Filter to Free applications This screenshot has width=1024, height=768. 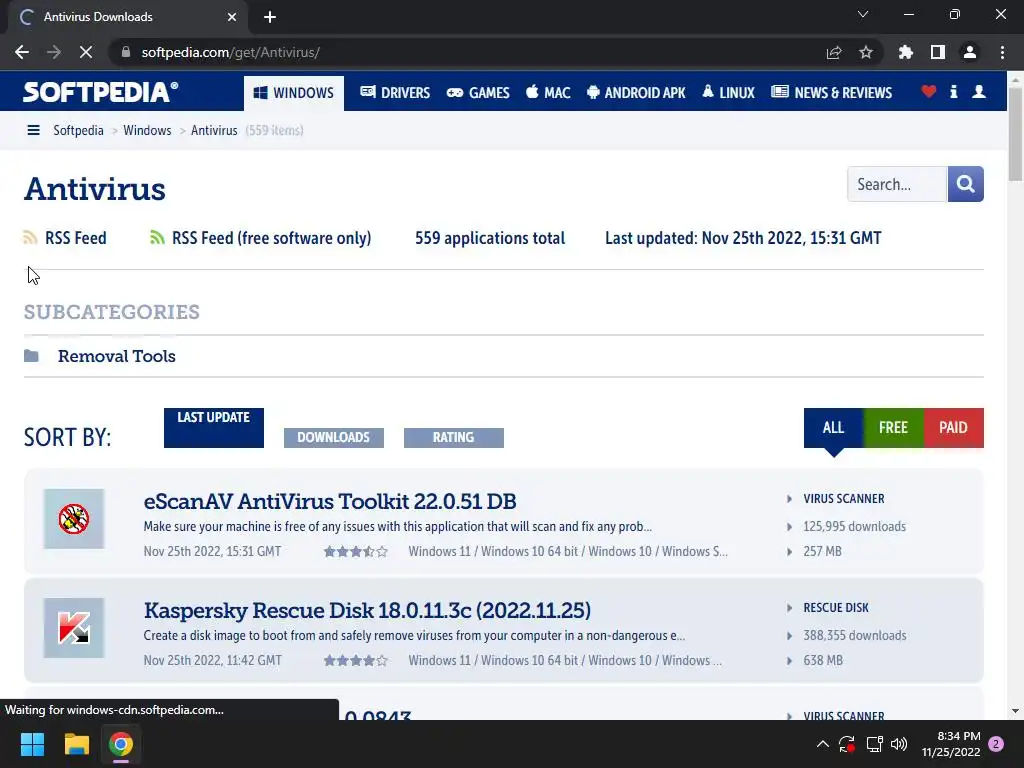click(893, 428)
